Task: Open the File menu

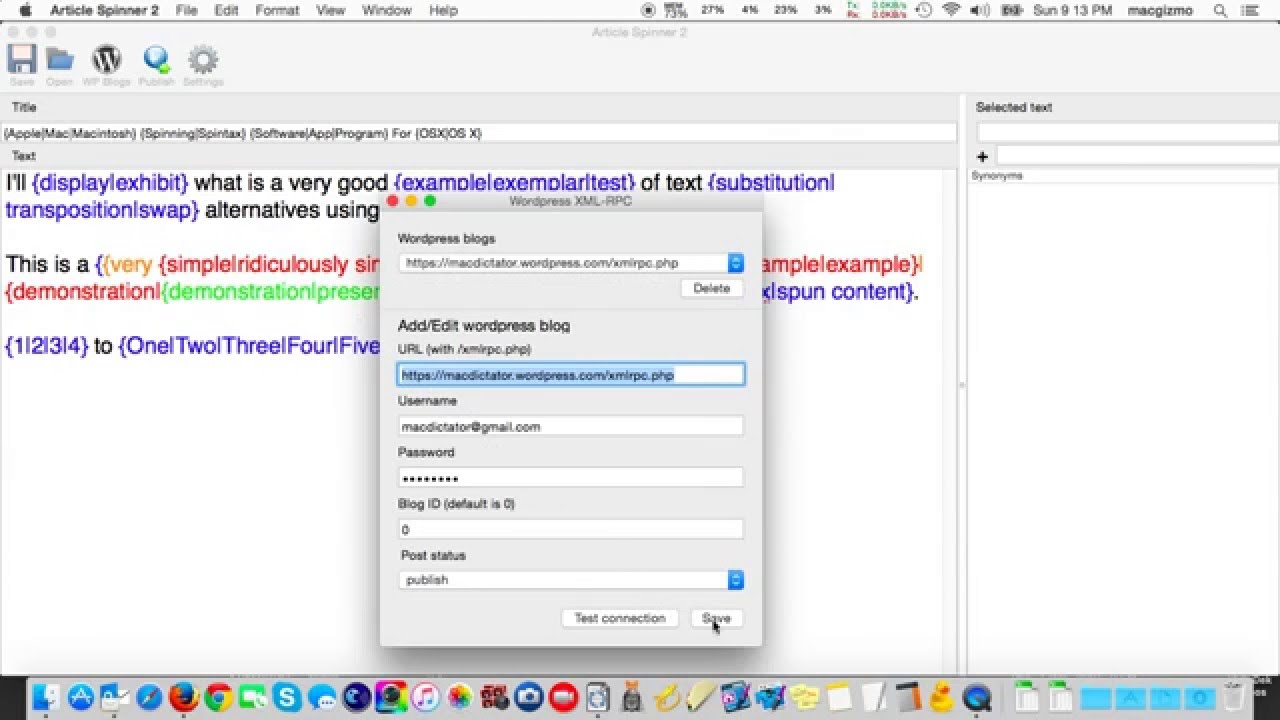Action: [x=186, y=10]
